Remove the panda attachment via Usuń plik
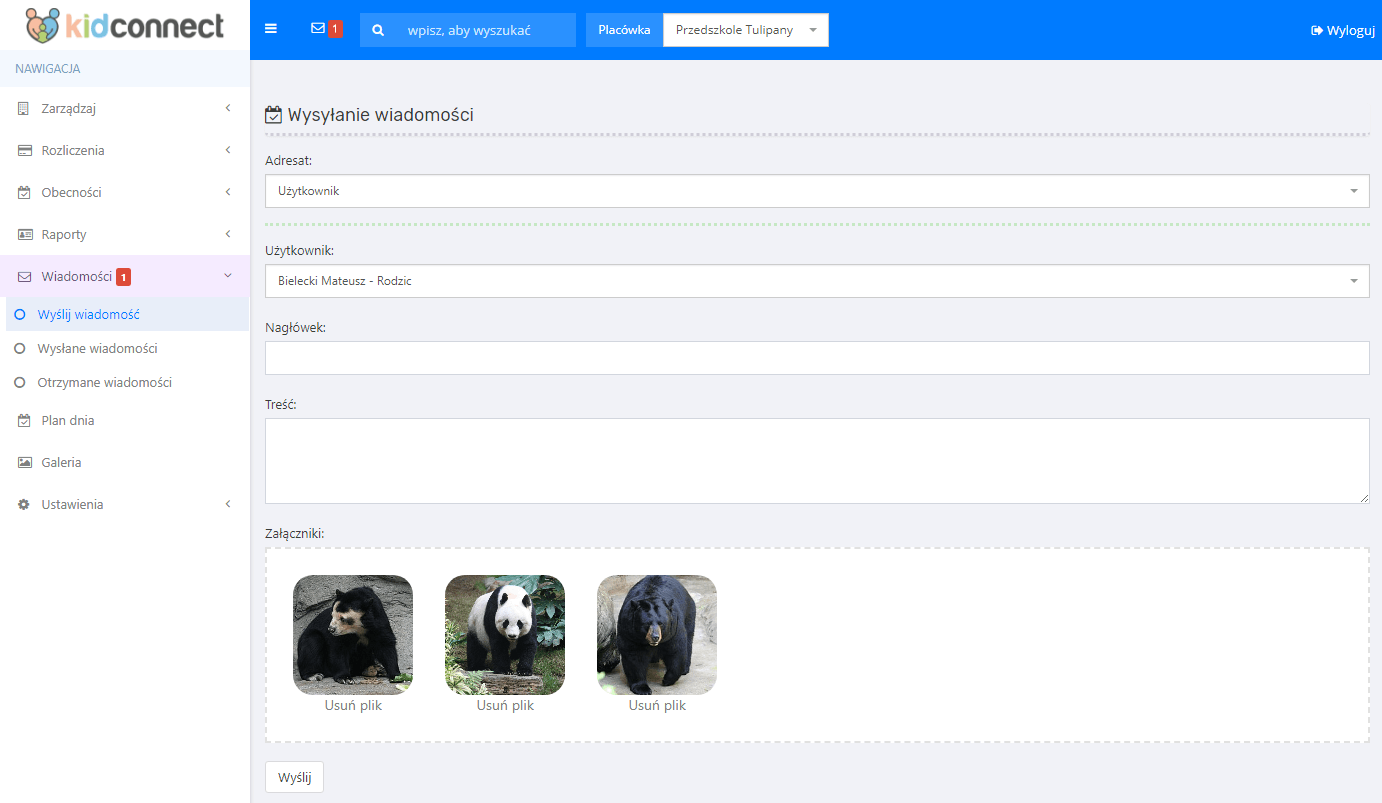 505,705
